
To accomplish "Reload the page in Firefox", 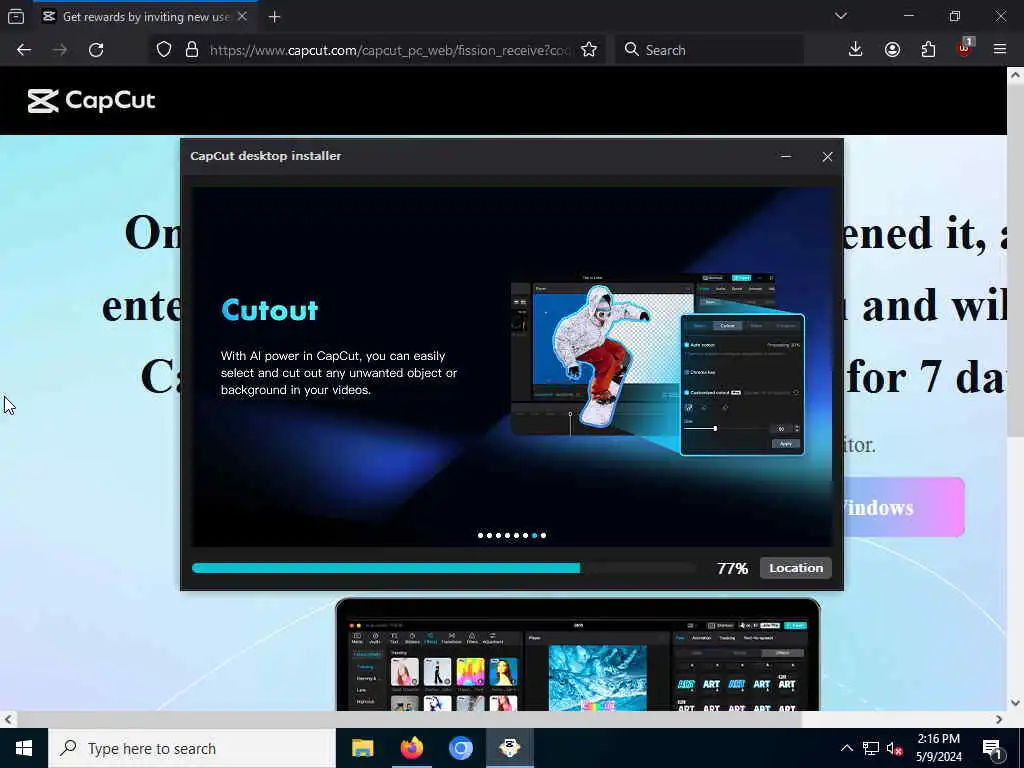I will point(96,50).
